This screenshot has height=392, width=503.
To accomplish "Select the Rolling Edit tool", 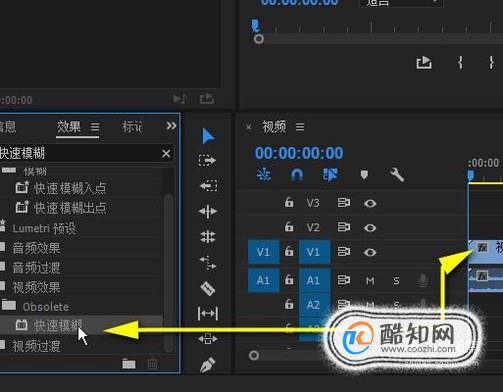I will click(x=208, y=237).
